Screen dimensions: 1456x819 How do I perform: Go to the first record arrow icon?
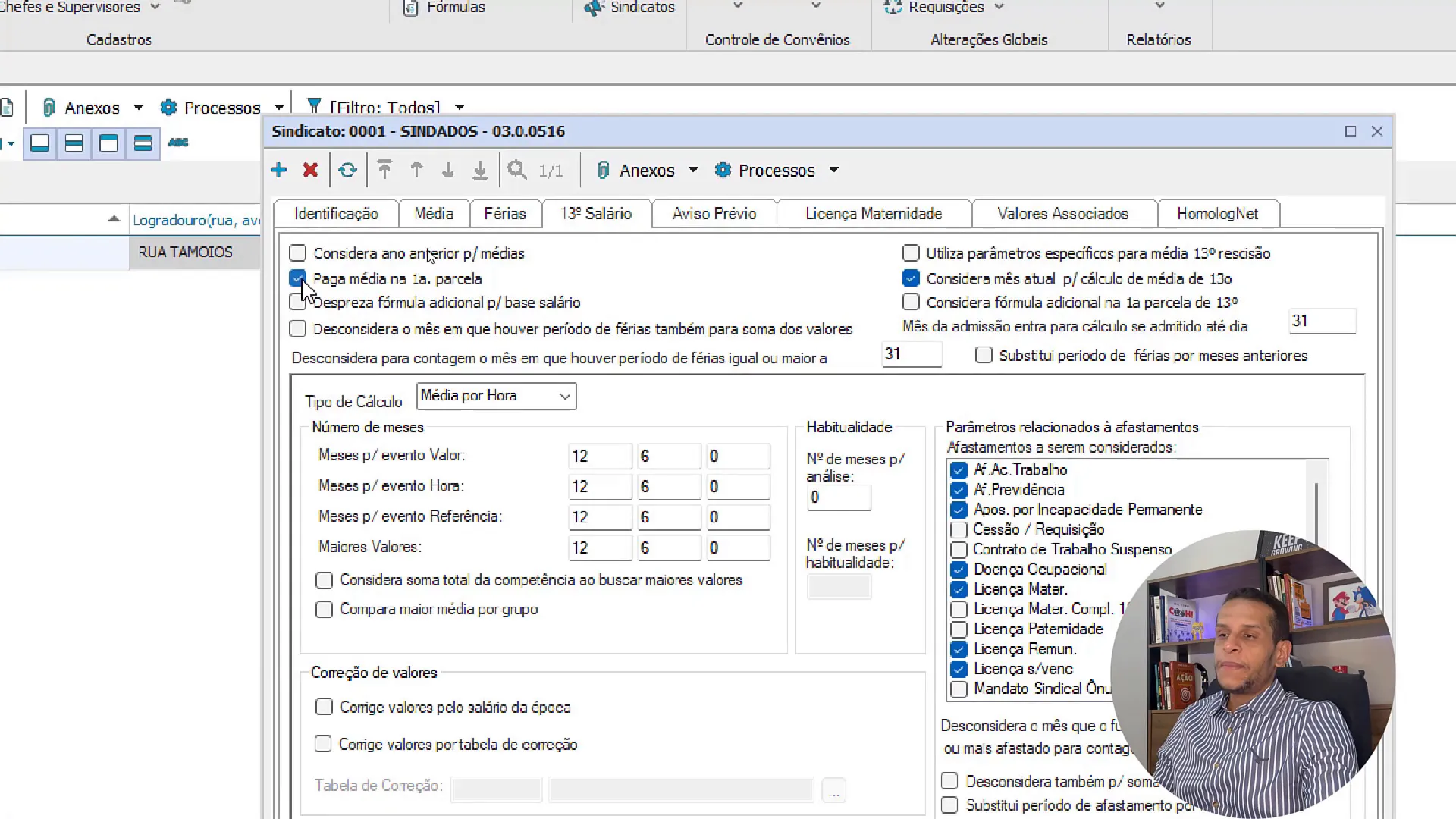pyautogui.click(x=384, y=170)
